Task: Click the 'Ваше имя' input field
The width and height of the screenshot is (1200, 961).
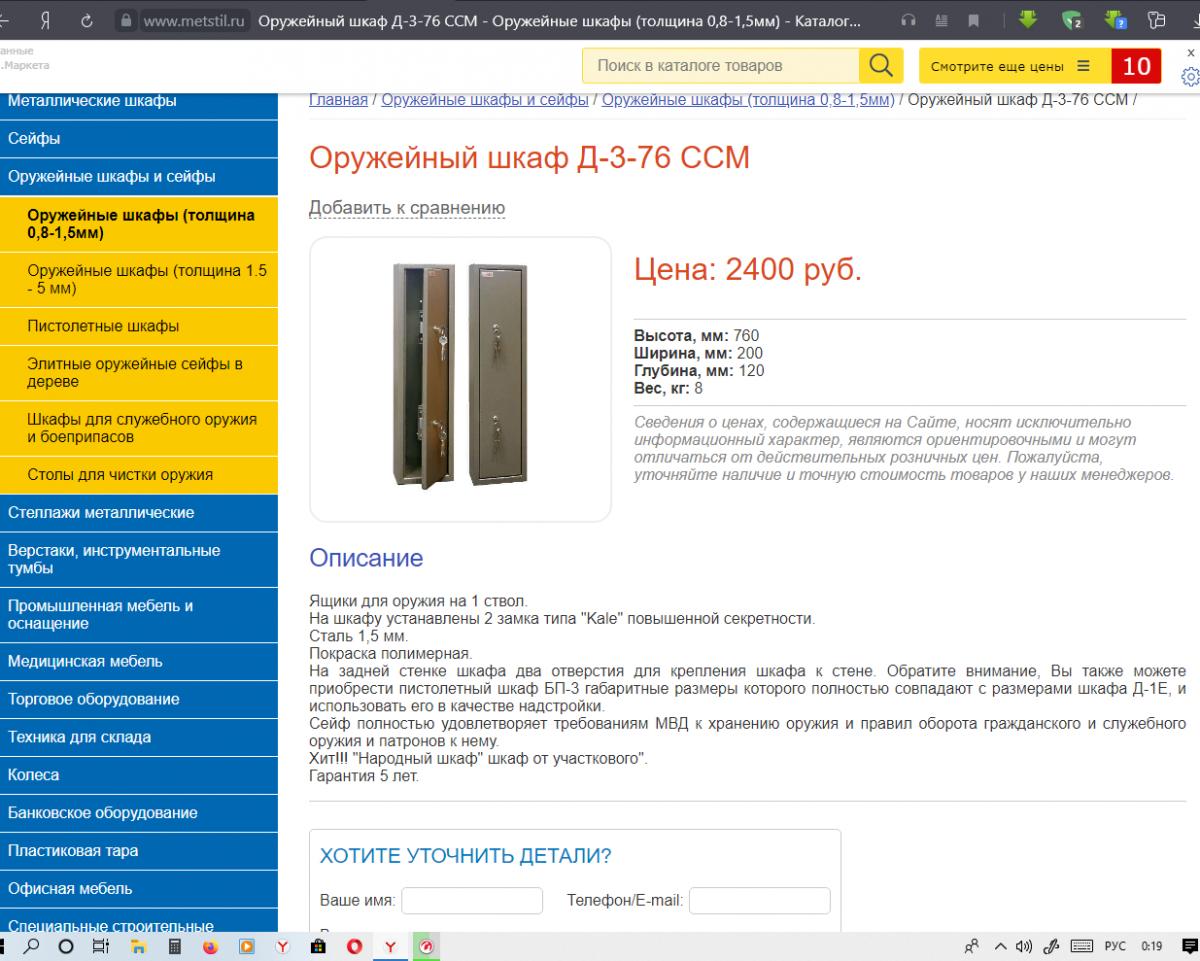Action: pos(472,901)
